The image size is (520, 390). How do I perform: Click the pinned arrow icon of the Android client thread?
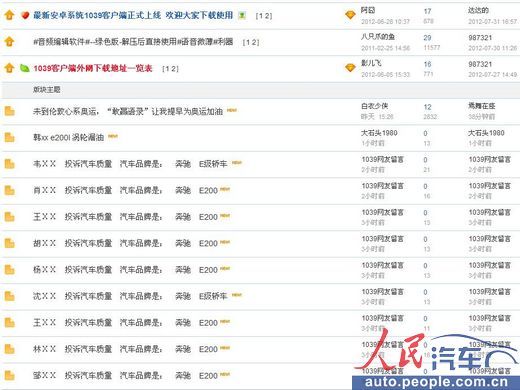[x=9, y=15]
